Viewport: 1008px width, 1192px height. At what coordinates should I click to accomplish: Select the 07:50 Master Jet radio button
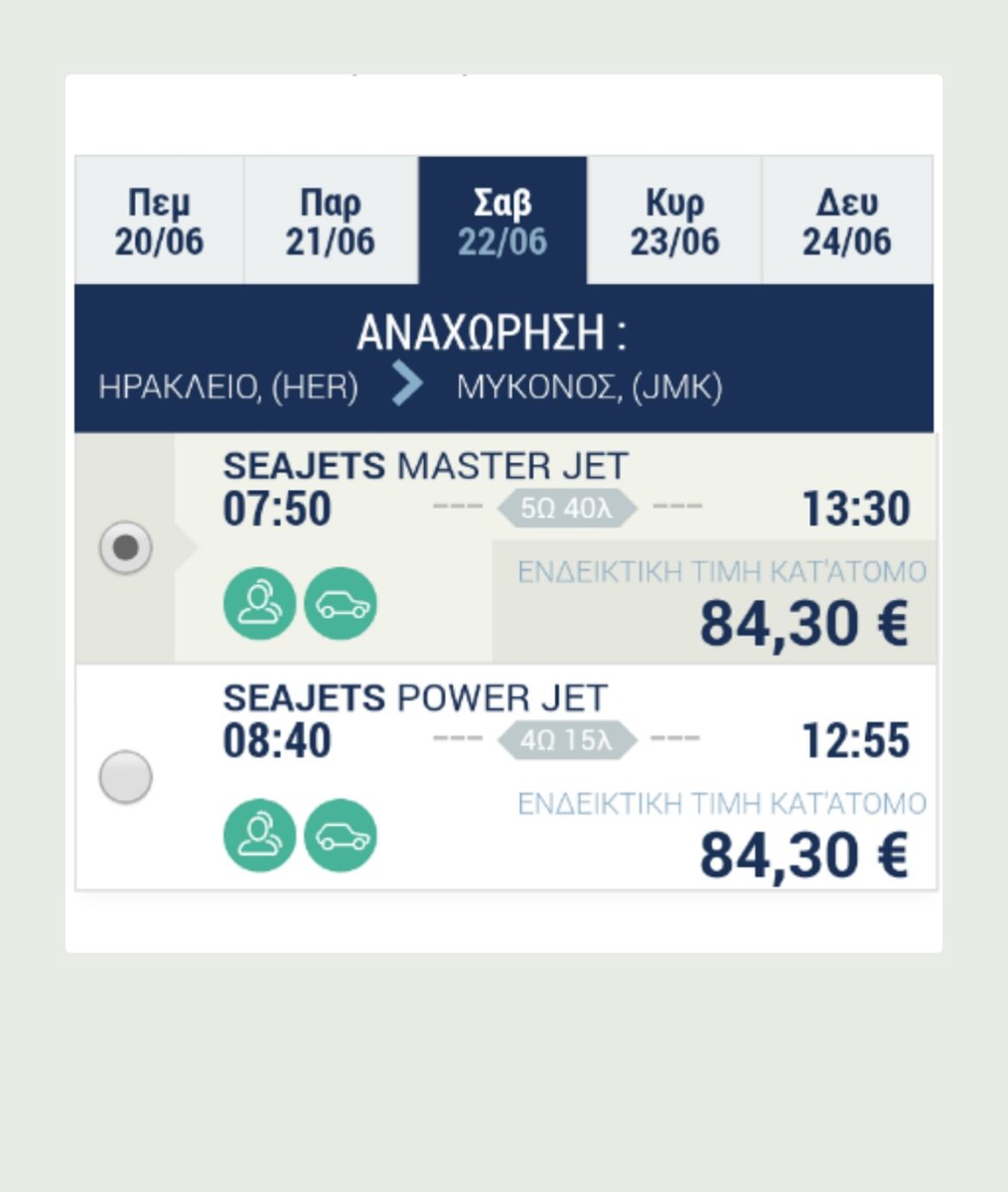[x=126, y=546]
